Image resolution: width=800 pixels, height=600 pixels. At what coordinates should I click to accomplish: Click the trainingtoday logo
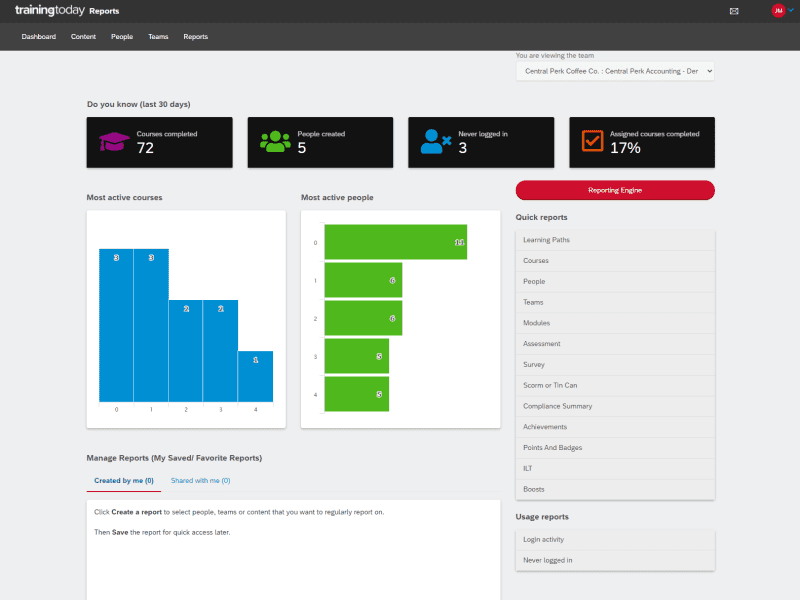(x=49, y=11)
